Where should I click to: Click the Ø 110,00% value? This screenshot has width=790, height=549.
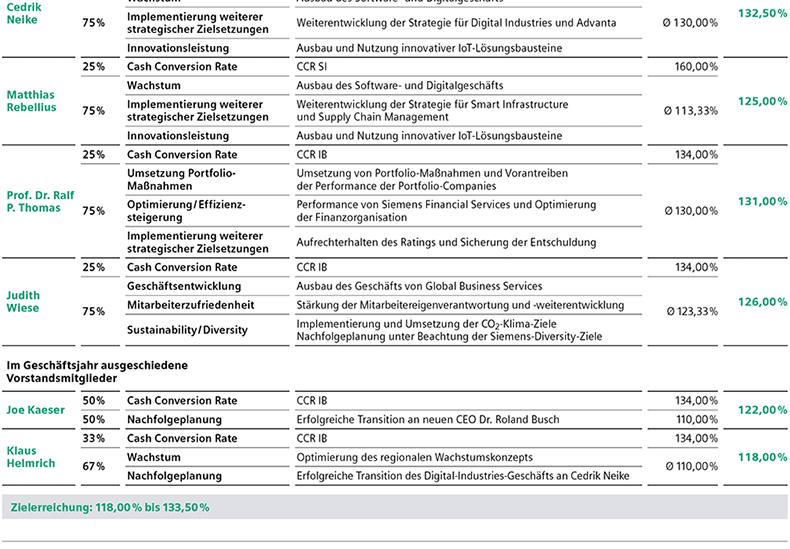coord(692,466)
